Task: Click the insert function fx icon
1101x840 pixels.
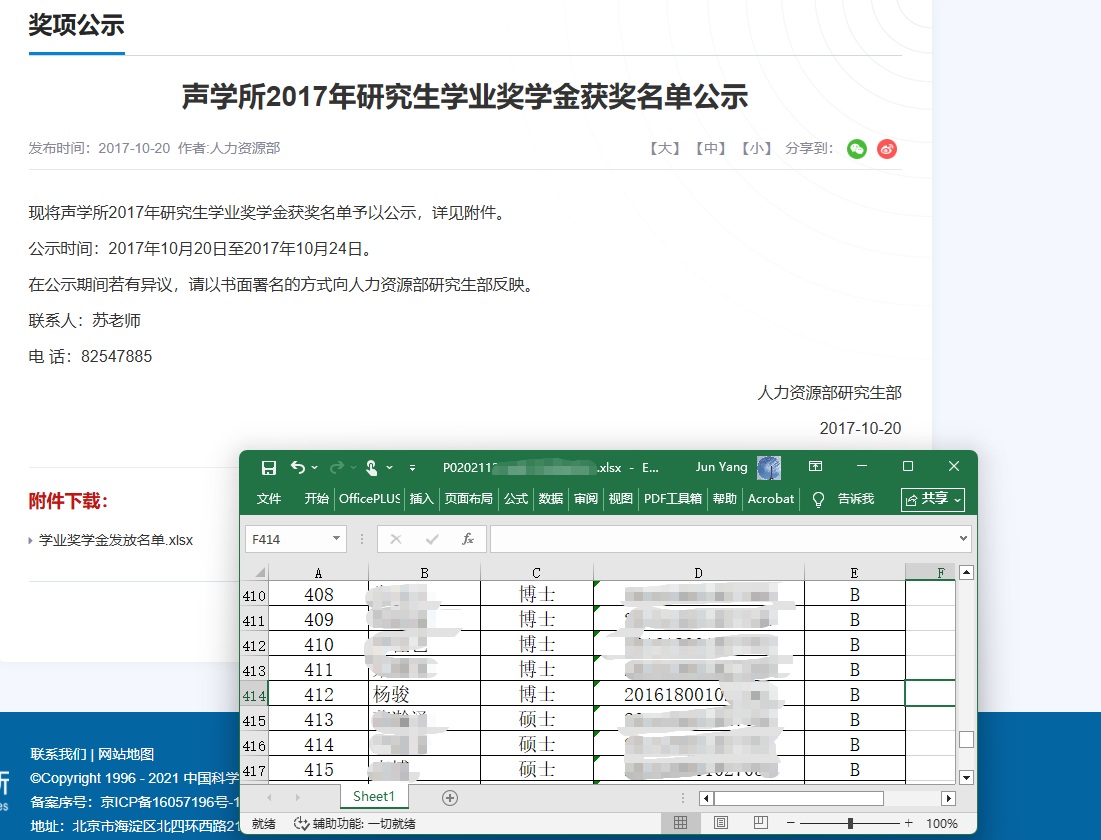Action: coord(467,539)
